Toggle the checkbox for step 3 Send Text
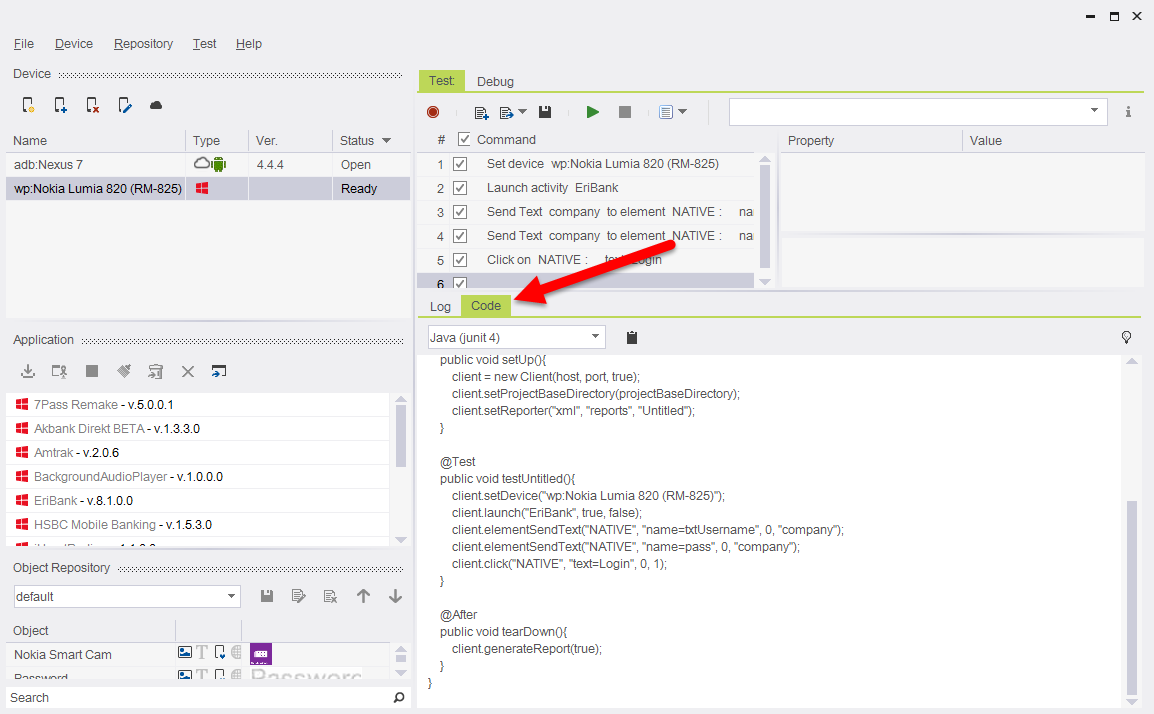 pos(460,212)
